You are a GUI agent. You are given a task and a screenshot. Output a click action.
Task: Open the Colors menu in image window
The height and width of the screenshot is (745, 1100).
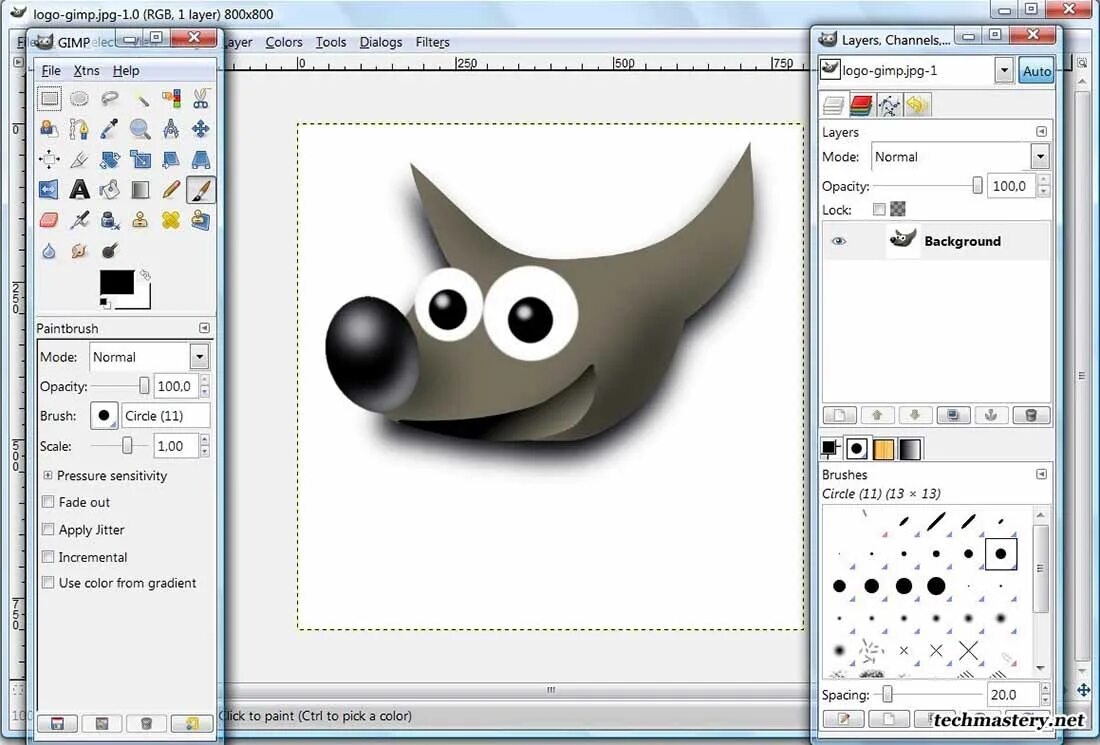[x=283, y=42]
